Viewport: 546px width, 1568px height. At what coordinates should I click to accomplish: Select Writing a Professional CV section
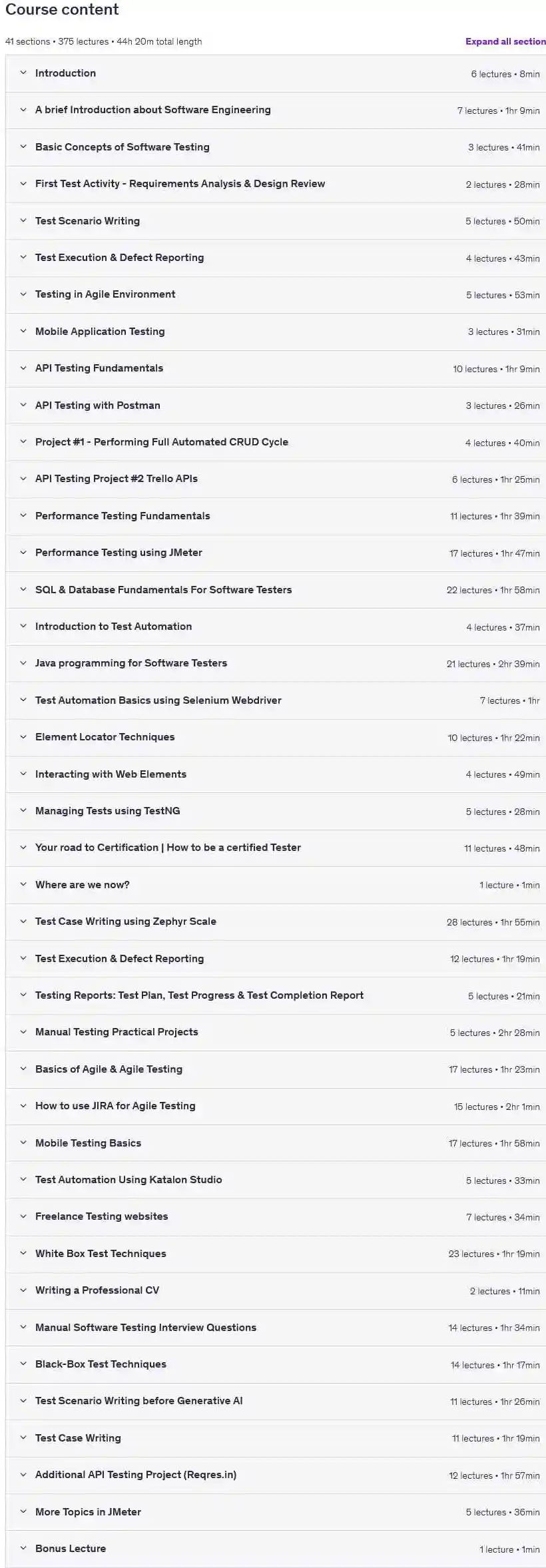click(x=97, y=1290)
